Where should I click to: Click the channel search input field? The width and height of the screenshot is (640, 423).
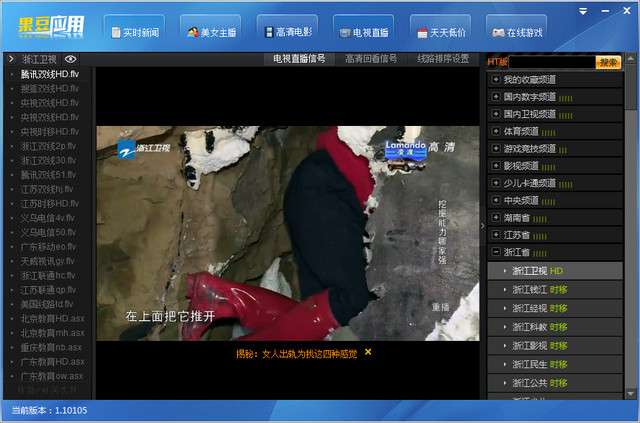tap(552, 62)
